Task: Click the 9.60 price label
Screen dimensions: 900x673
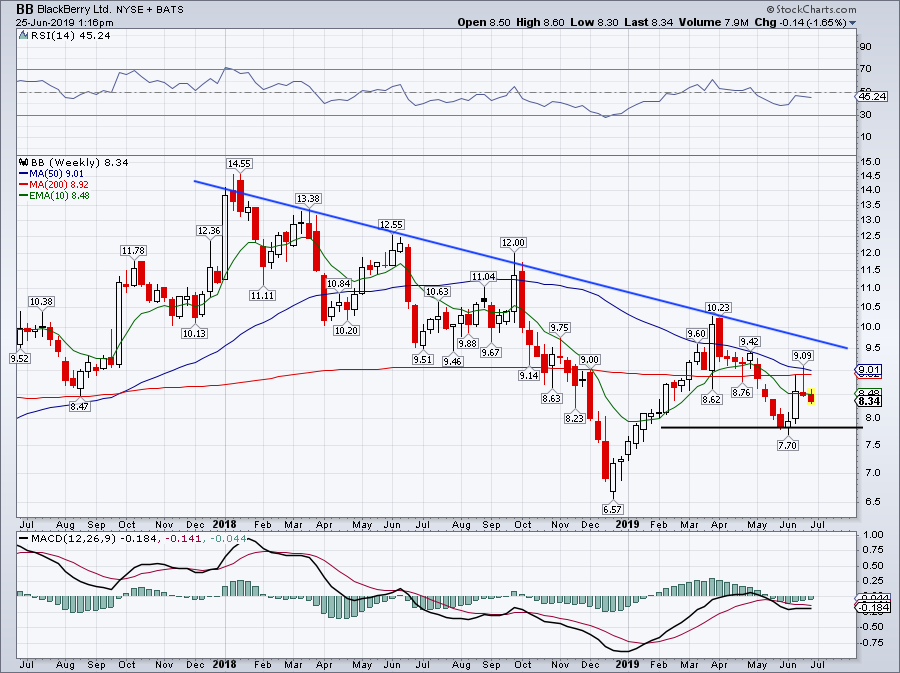Action: pos(697,333)
